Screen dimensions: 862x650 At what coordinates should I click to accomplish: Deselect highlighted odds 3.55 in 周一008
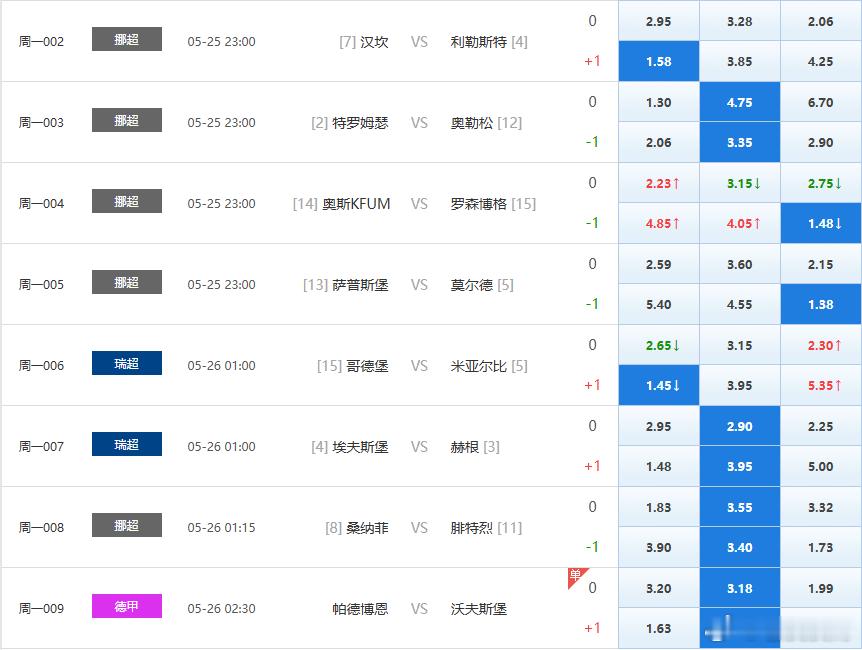[739, 507]
